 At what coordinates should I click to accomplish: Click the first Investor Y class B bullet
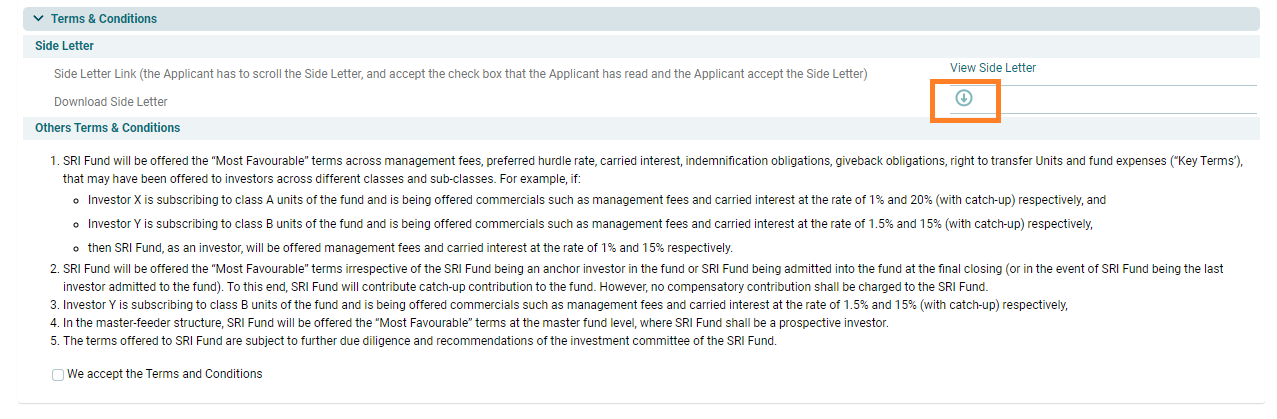tap(589, 223)
